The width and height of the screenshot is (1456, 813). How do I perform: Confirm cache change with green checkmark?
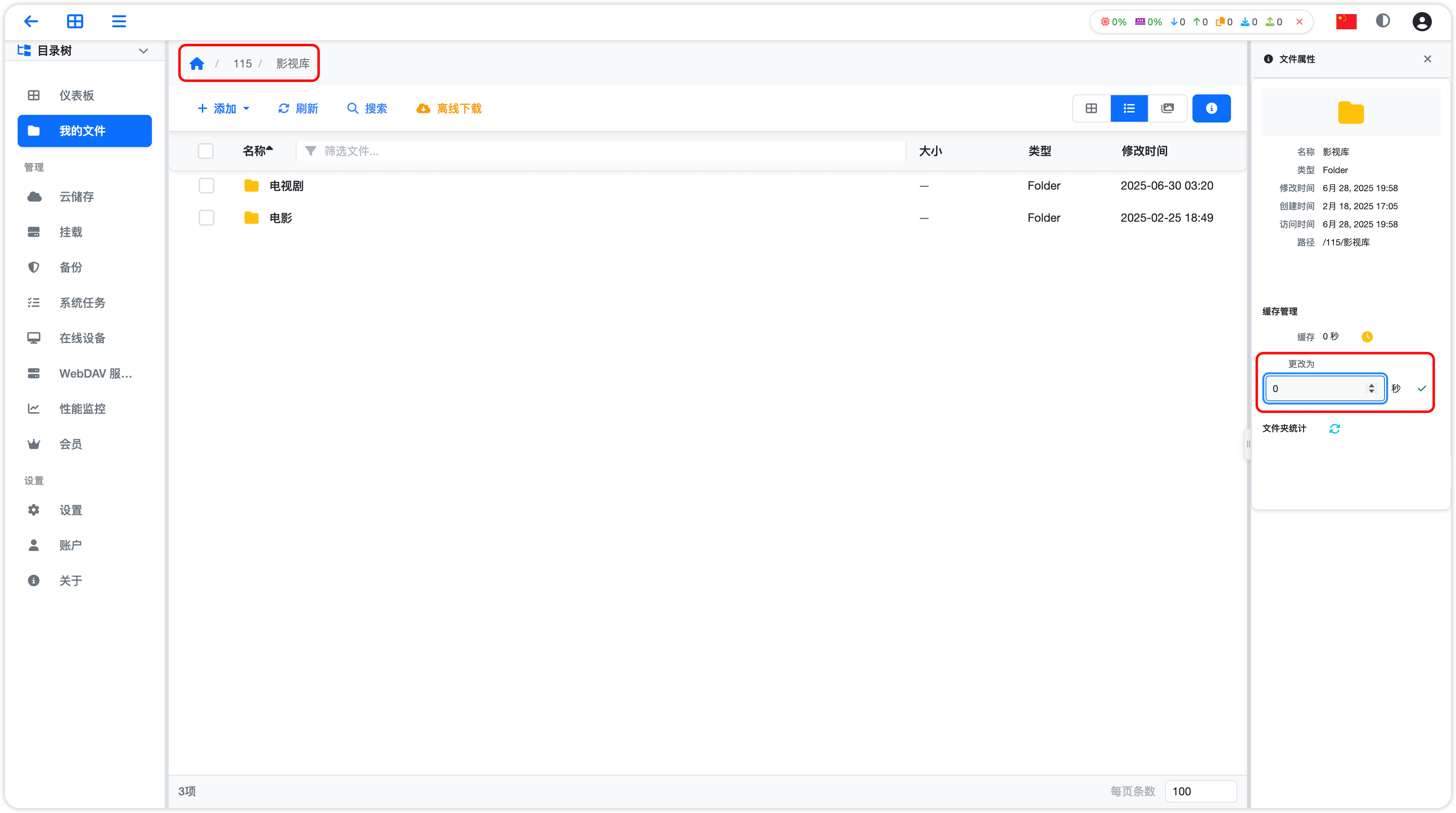[1422, 389]
